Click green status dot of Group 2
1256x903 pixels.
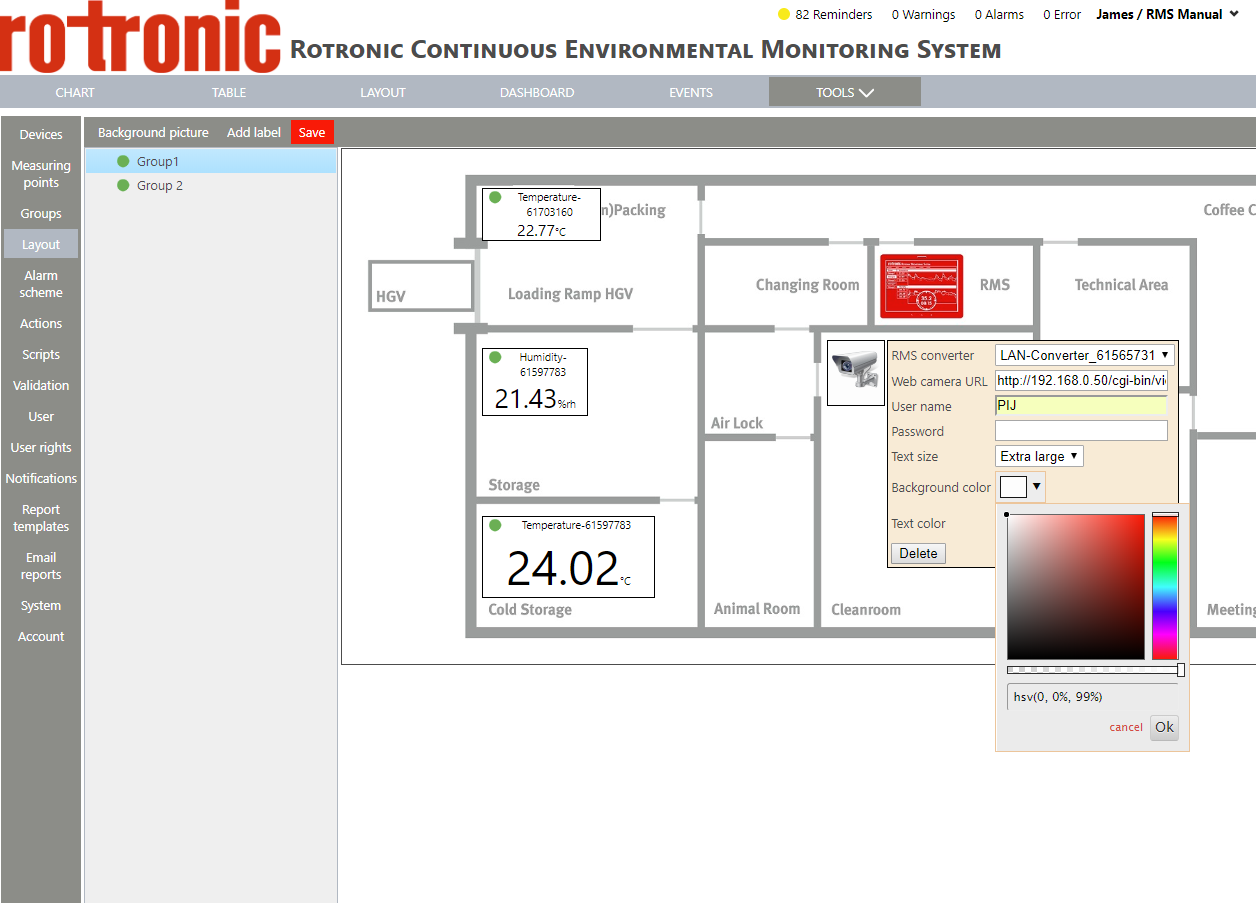tap(123, 185)
